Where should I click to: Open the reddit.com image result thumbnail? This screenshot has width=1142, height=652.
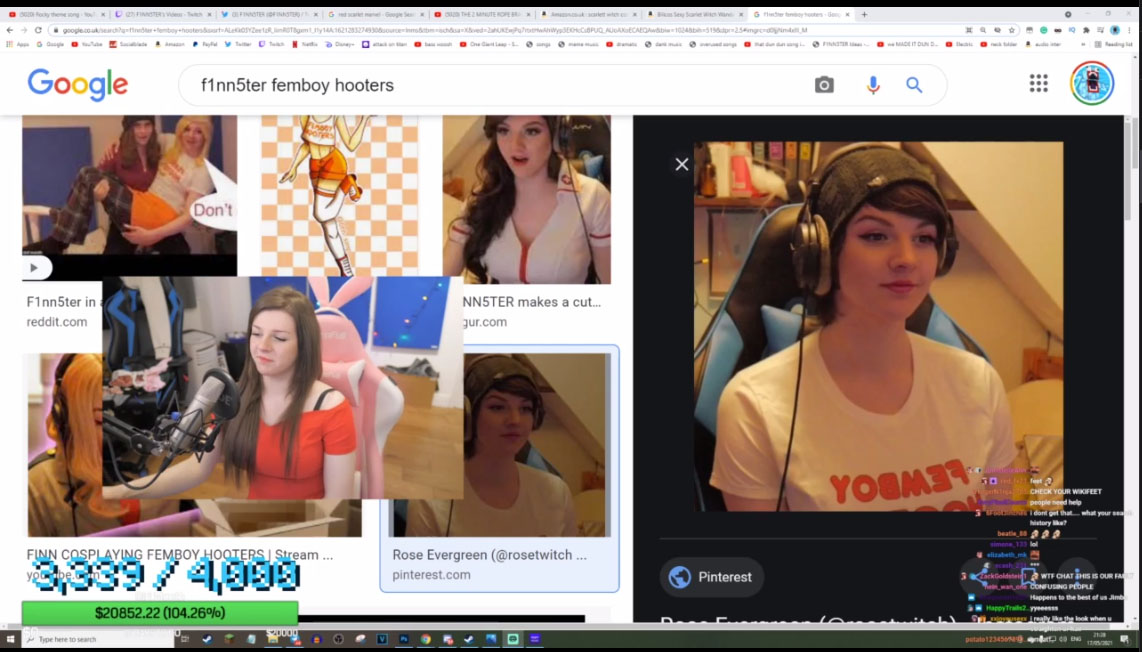pos(129,195)
